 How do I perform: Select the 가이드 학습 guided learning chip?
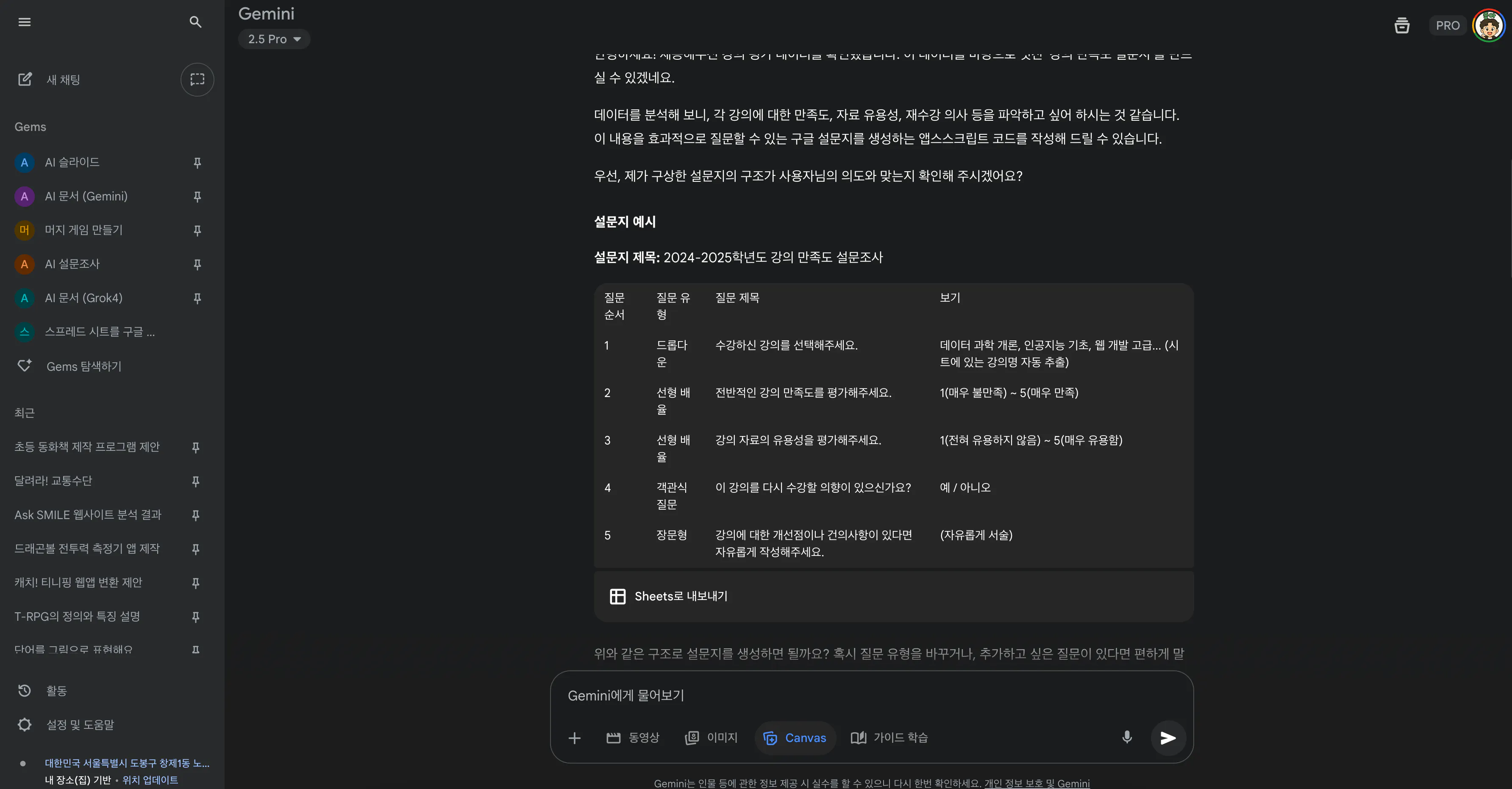[x=890, y=738]
